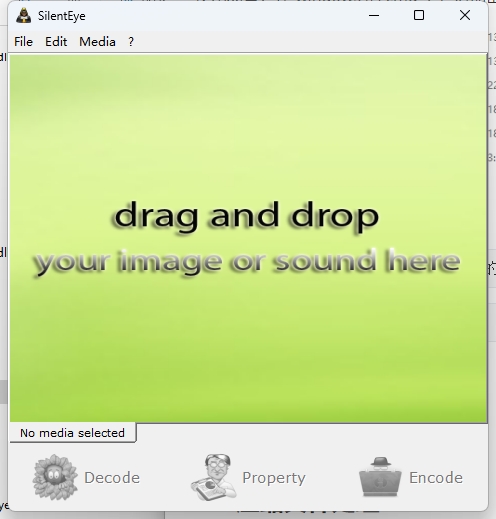This screenshot has width=496, height=519.
Task: Close the SilentEye window
Action: (x=465, y=15)
